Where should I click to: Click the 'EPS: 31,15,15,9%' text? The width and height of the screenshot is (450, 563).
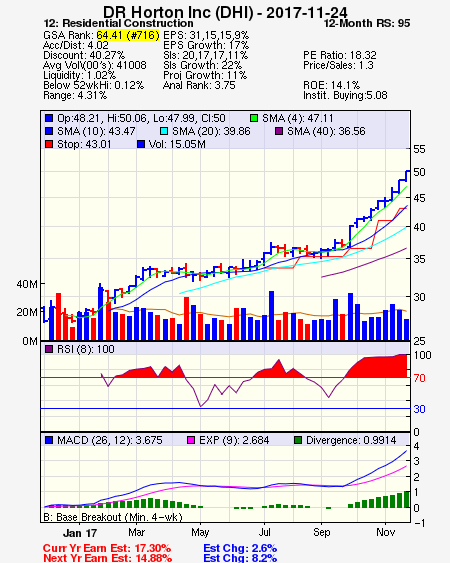206,35
